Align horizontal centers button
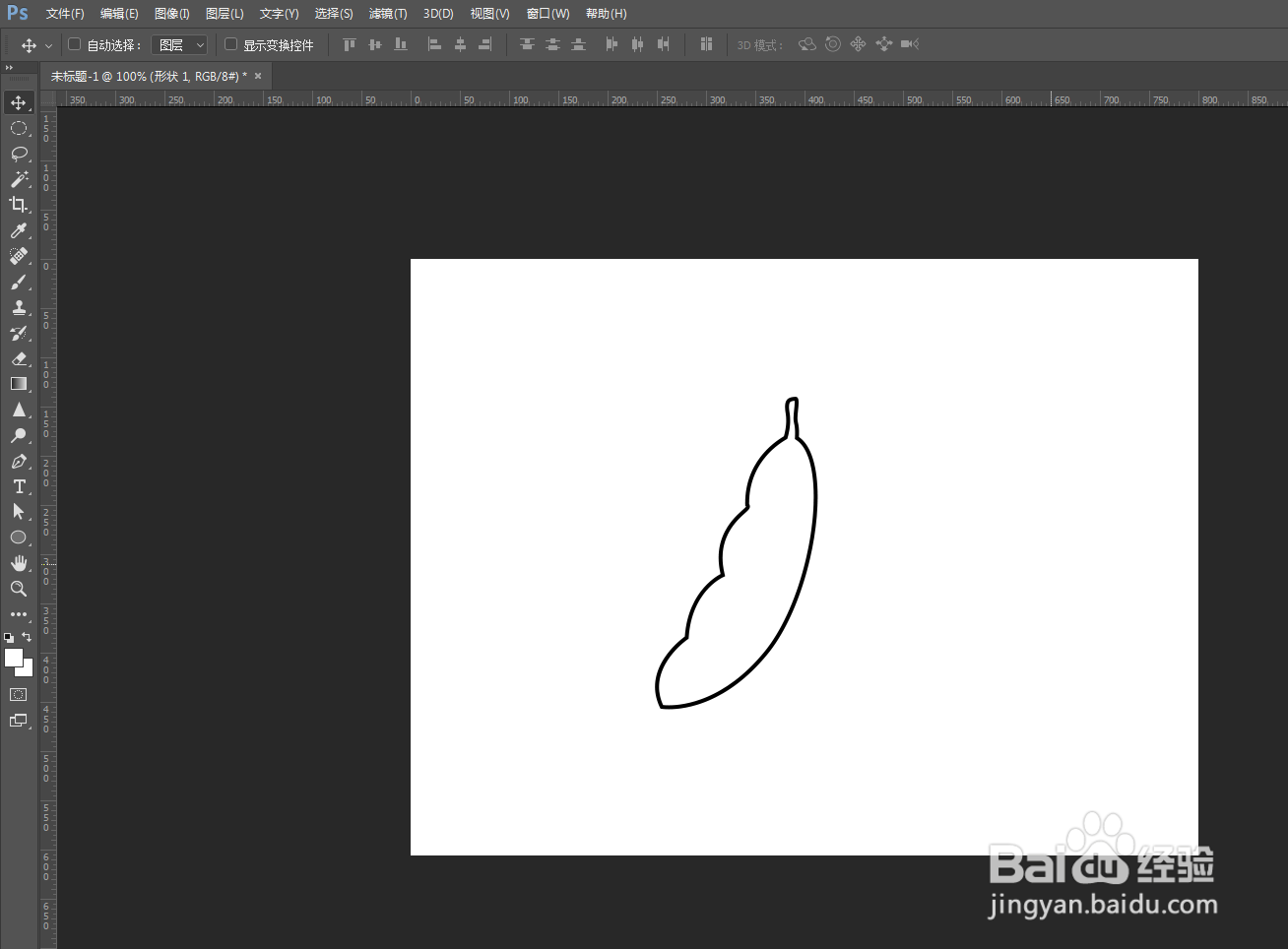The width and height of the screenshot is (1288, 949). click(x=460, y=44)
